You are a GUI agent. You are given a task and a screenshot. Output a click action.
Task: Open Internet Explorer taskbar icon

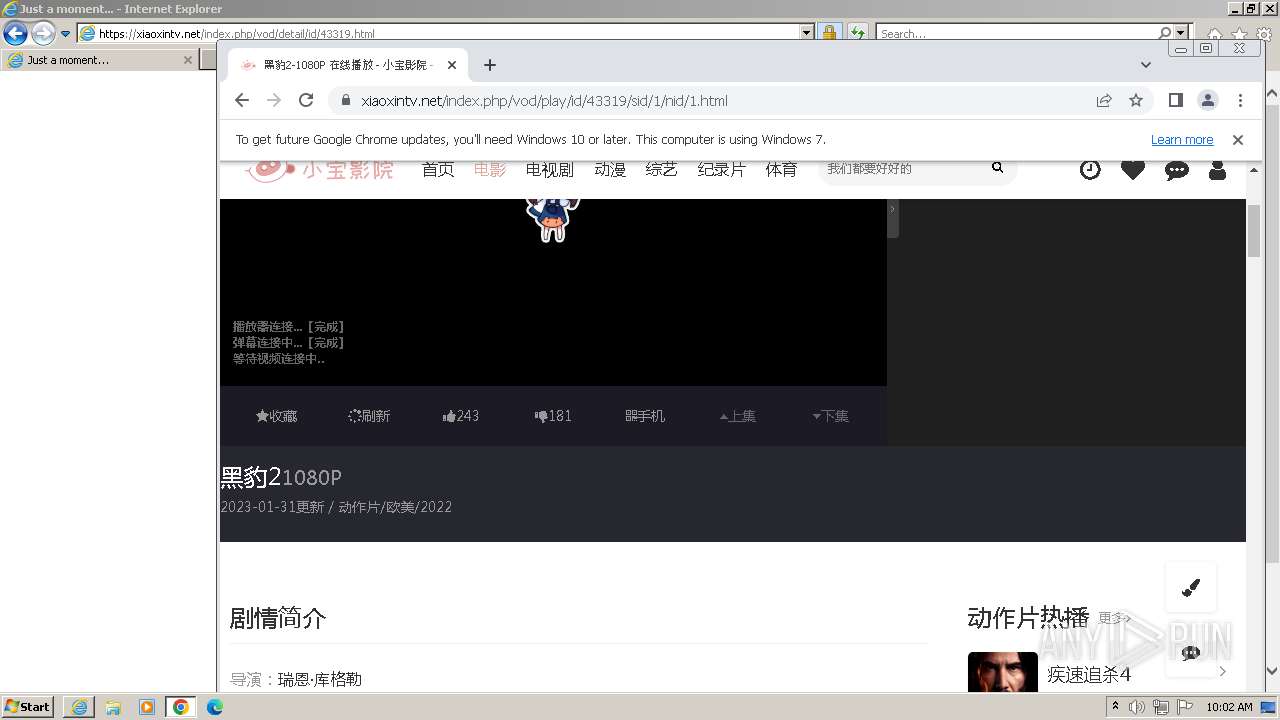[x=79, y=707]
